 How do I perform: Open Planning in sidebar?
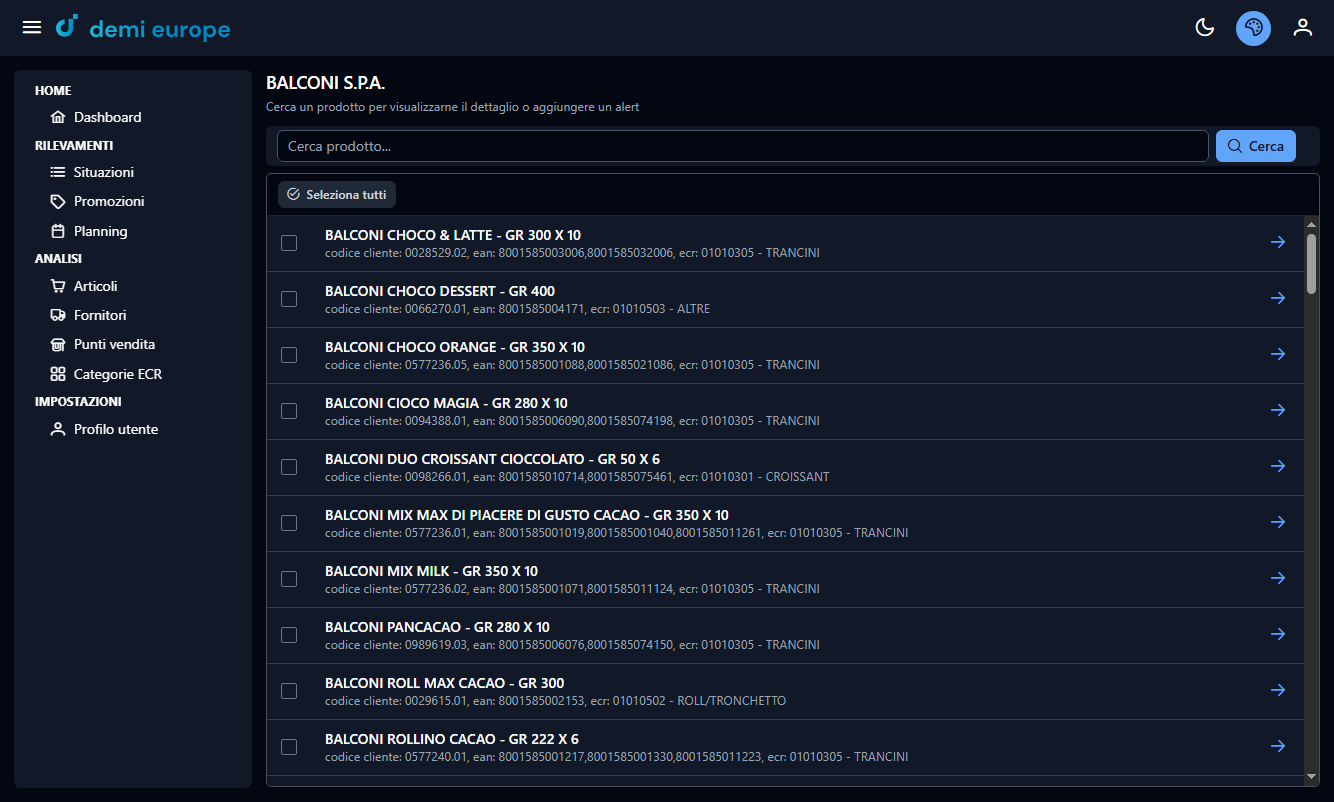point(89,231)
